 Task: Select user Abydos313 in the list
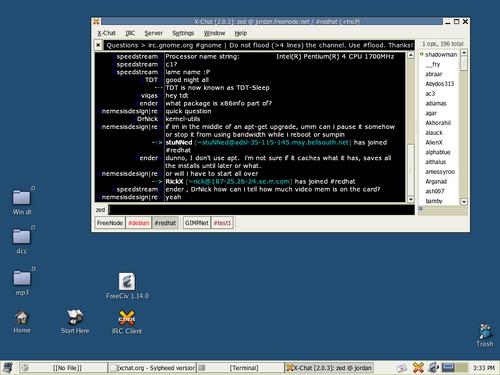pyautogui.click(x=439, y=84)
